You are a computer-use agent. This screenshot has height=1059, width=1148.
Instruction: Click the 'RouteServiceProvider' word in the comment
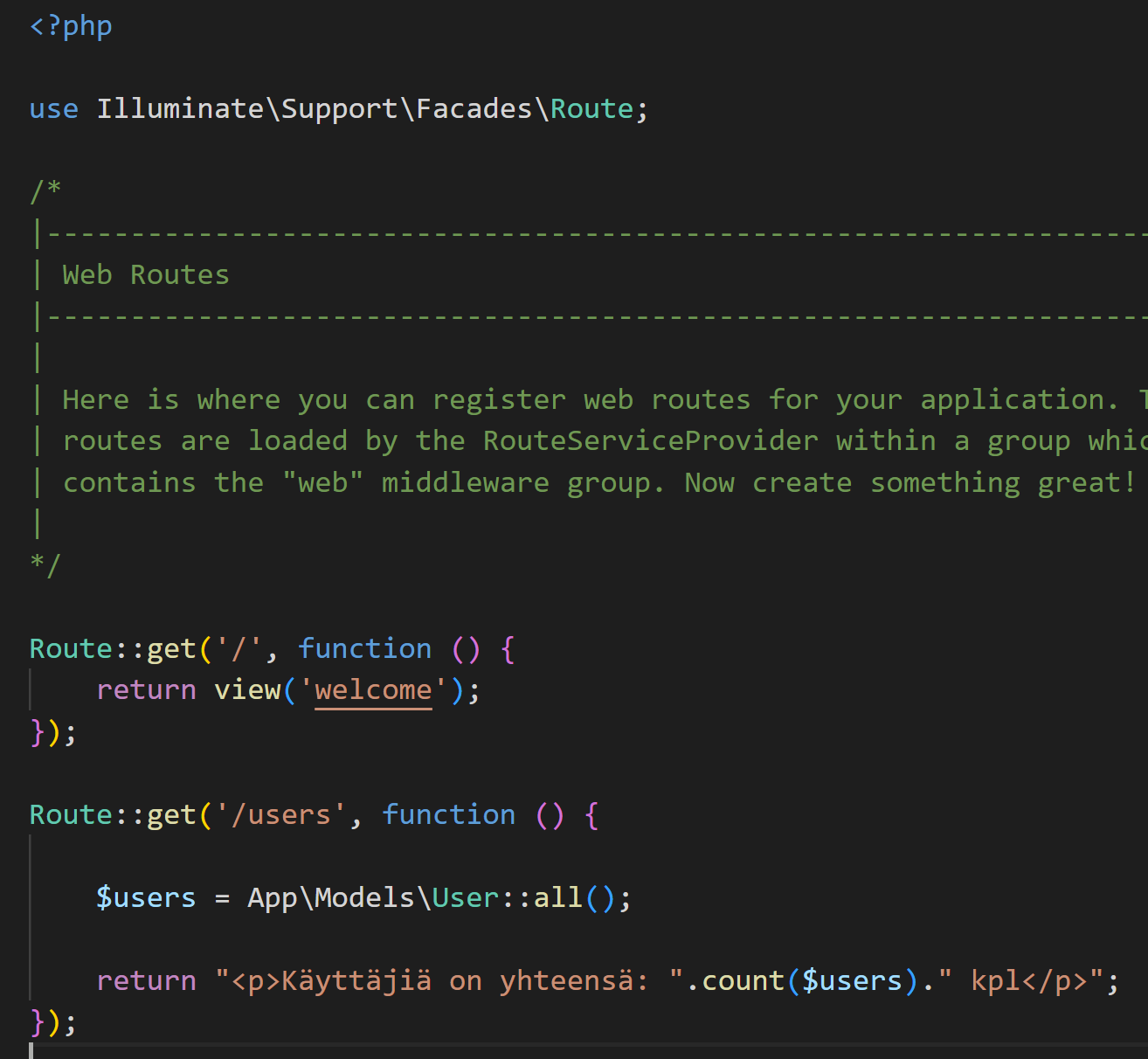click(651, 441)
